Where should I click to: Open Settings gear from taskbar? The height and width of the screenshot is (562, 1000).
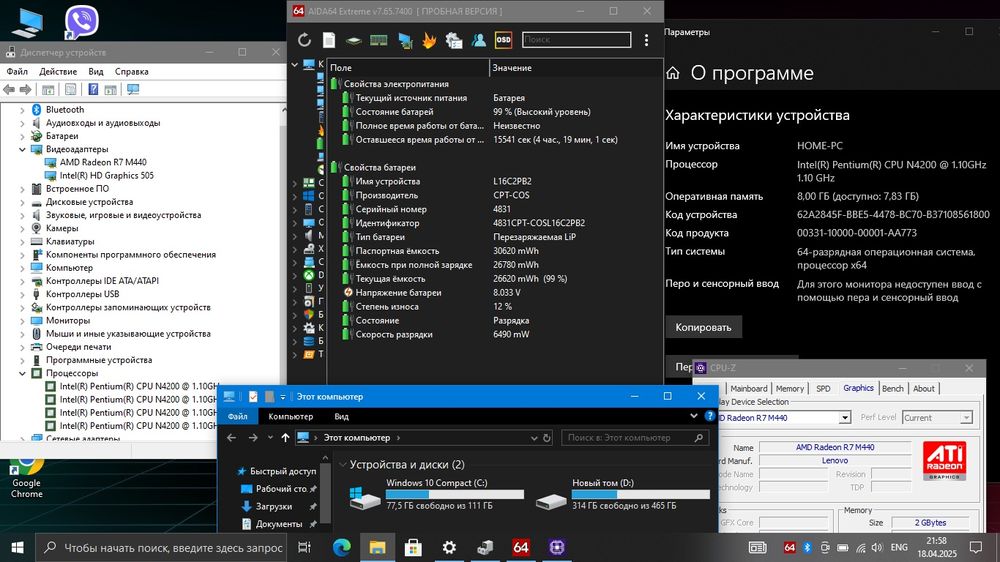tap(449, 547)
